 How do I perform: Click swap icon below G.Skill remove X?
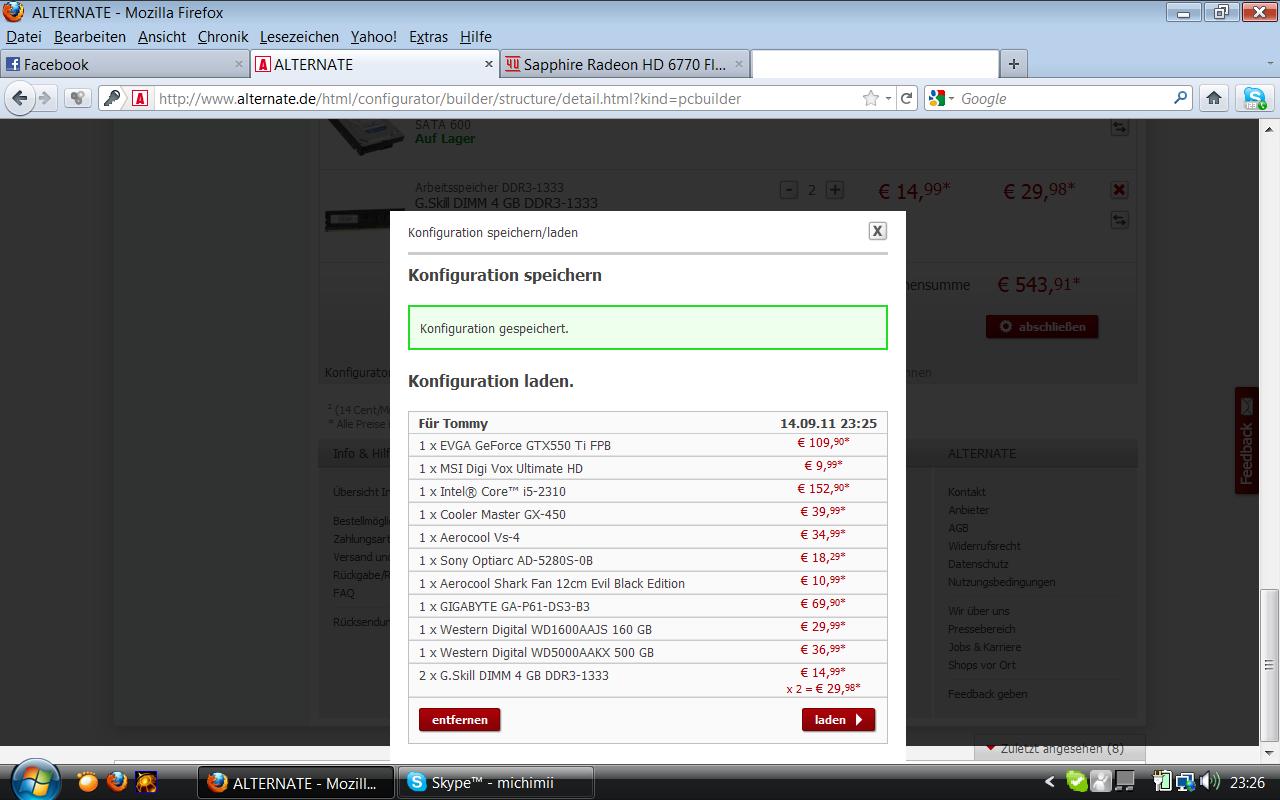click(1119, 220)
